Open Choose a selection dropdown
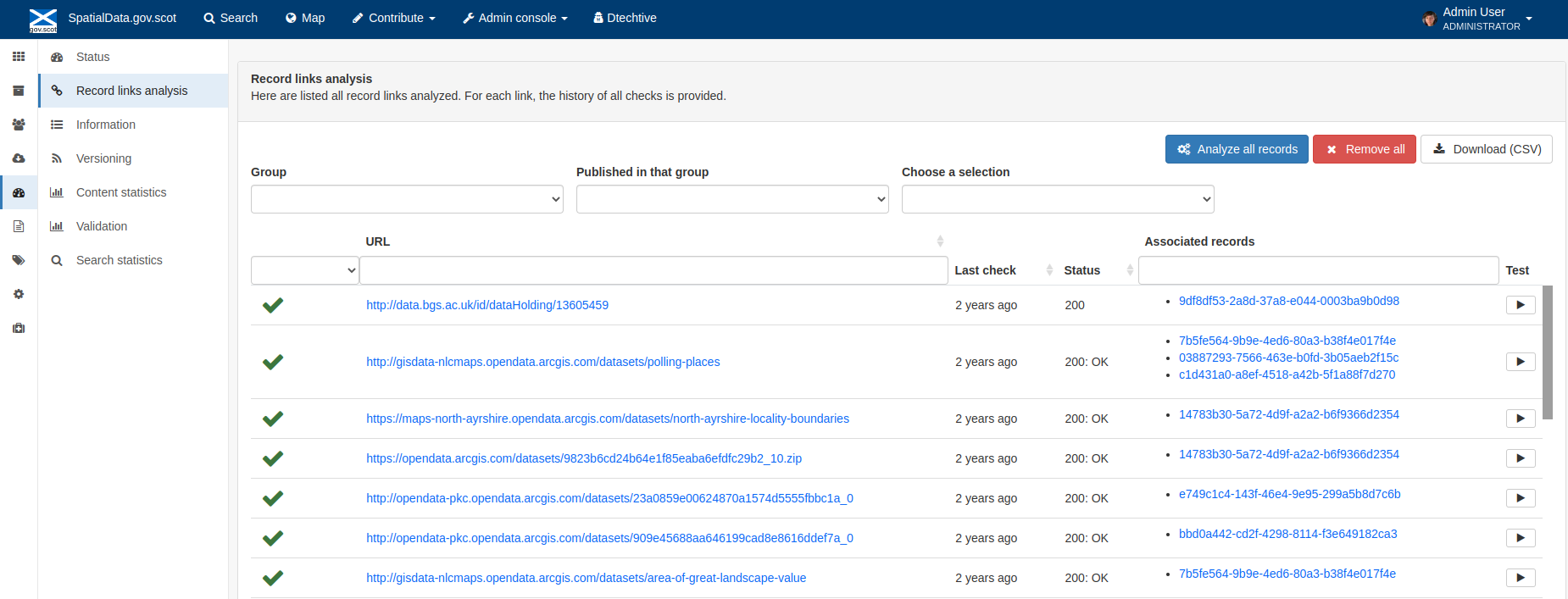1568x599 pixels. click(x=1058, y=199)
